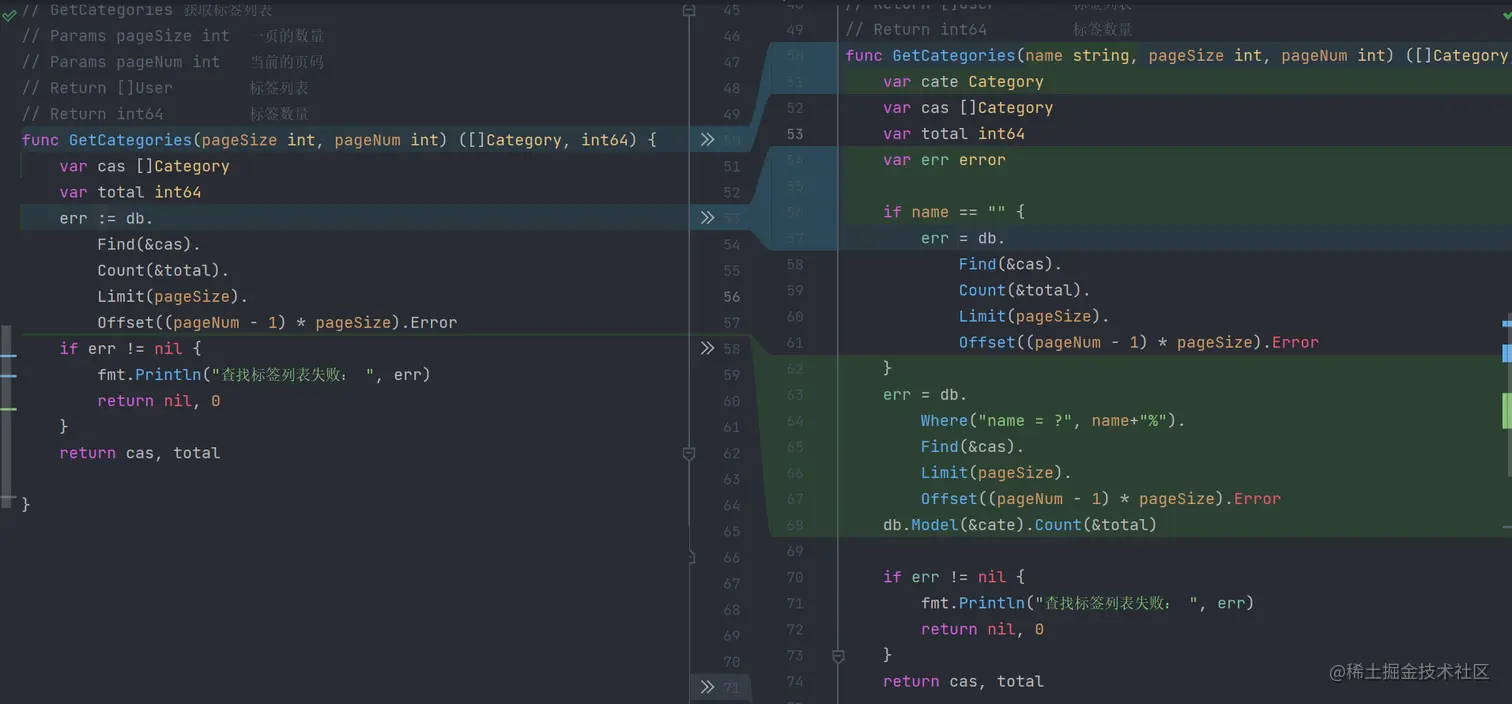Screen dimensions: 1512x704
Task: Click the green change marker in left stripe
Action: (x=8, y=410)
